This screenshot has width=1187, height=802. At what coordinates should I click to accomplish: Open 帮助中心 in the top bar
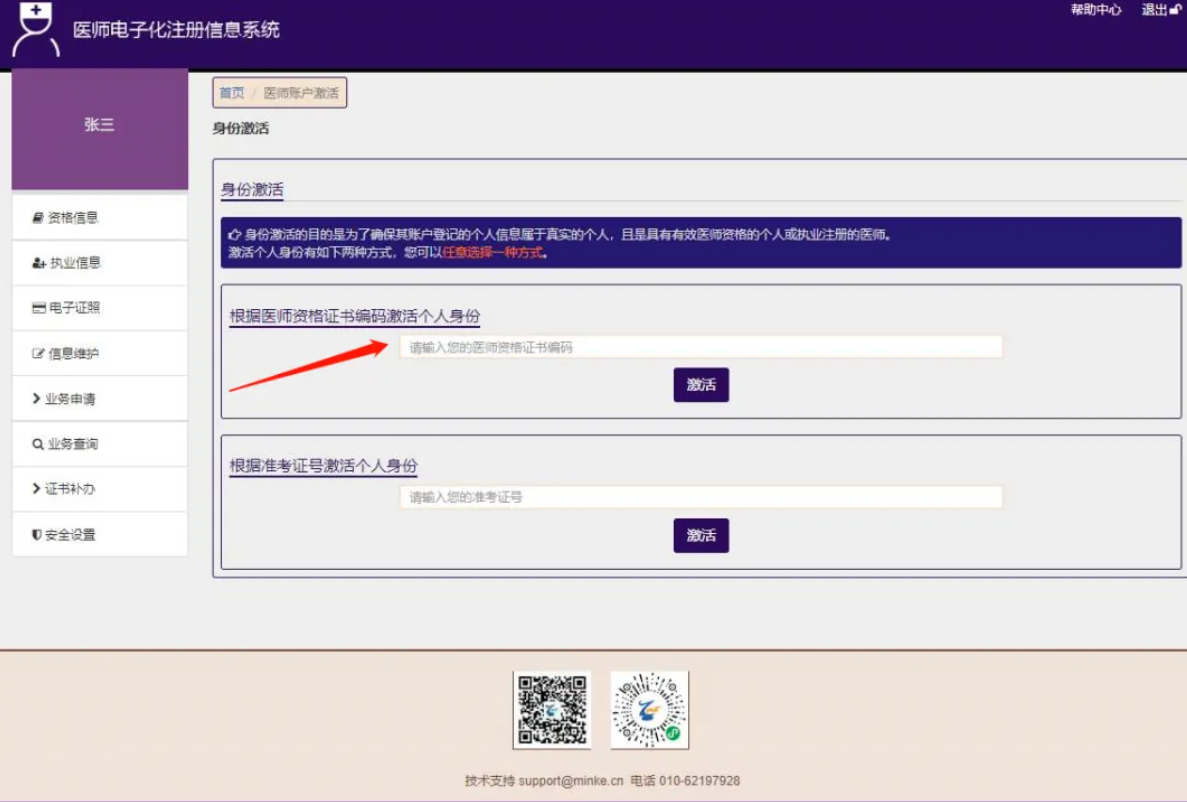click(x=1096, y=10)
